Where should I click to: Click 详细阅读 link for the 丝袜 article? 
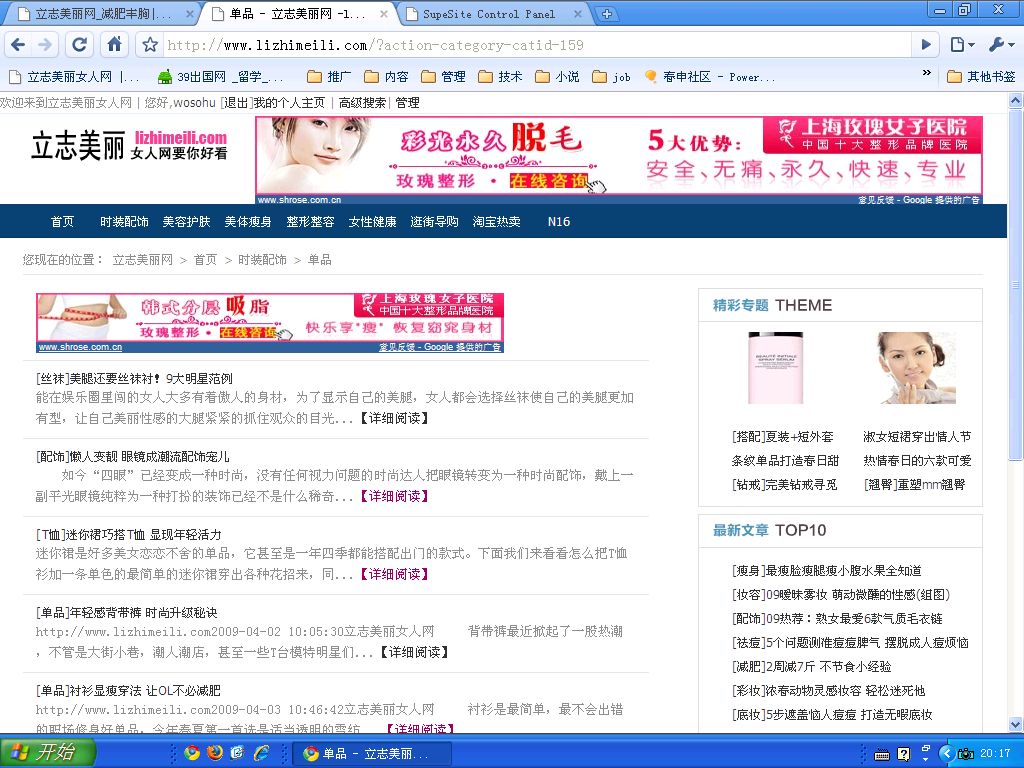point(394,418)
